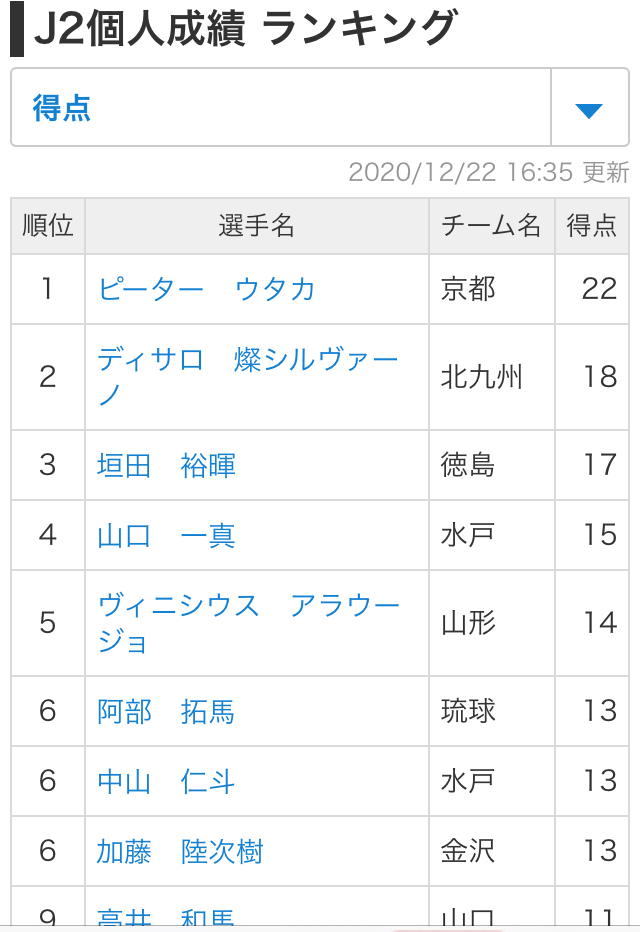The image size is (640, 932).
Task: Click the score 22 for ピーター ウタカ
Action: tap(599, 289)
